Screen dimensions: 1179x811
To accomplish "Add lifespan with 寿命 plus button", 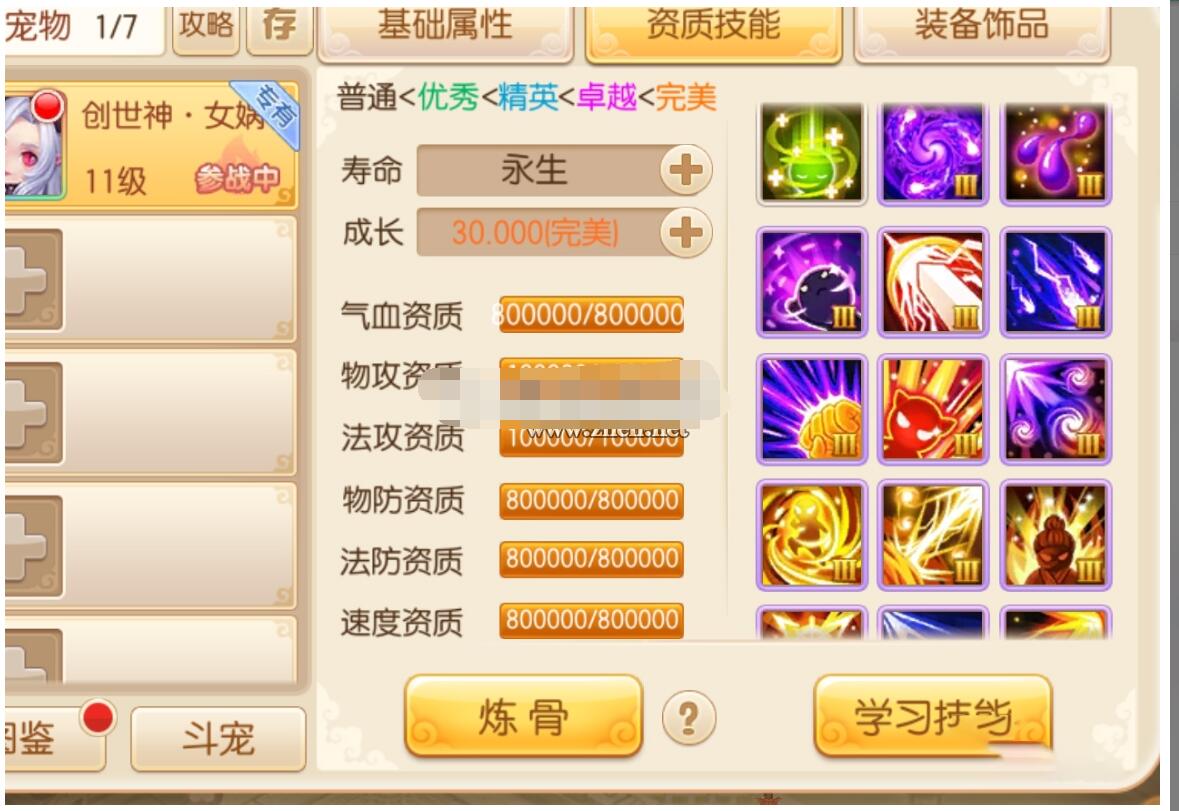I will click(x=686, y=170).
